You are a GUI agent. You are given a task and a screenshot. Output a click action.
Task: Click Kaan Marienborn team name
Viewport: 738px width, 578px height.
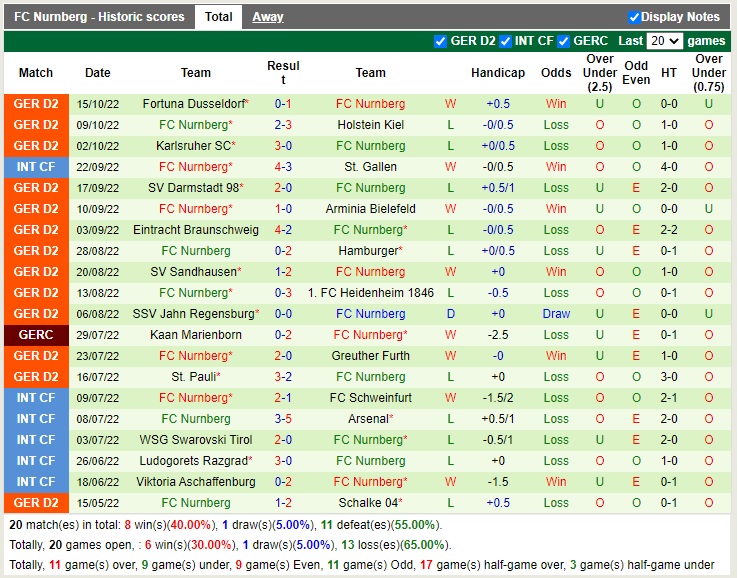click(x=196, y=335)
